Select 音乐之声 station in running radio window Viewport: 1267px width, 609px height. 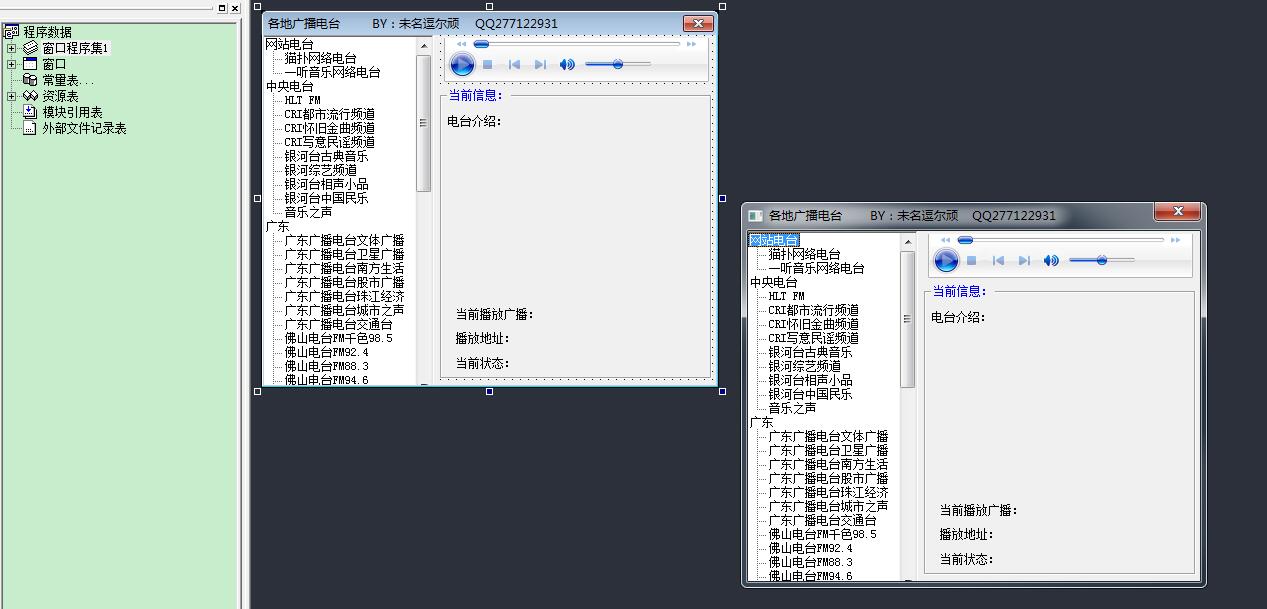tap(792, 408)
